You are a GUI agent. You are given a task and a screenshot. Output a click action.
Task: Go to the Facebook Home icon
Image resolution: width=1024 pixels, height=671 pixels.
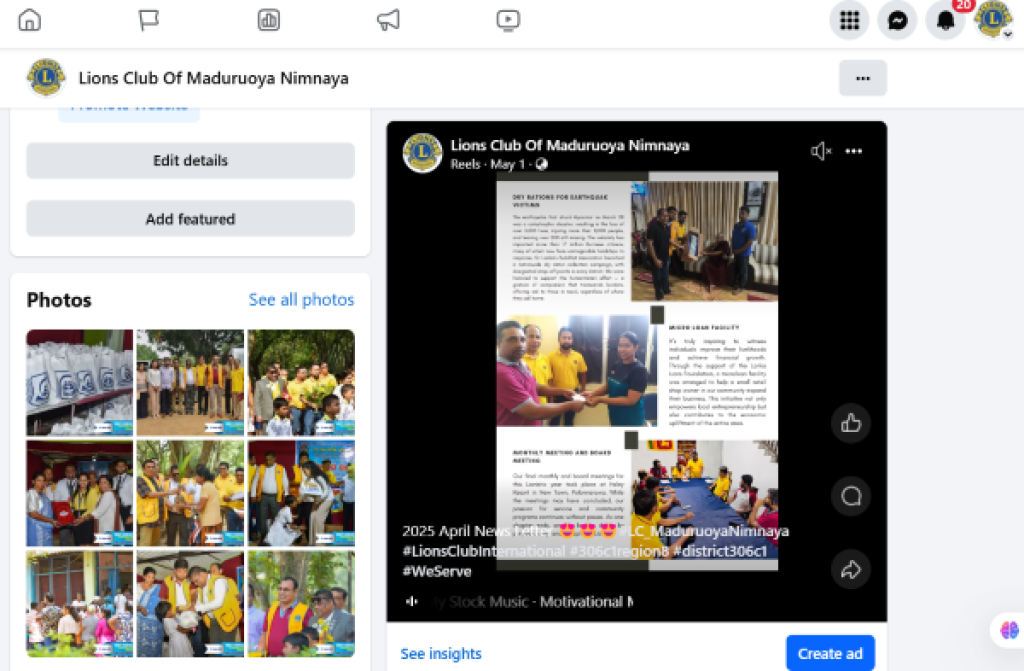click(x=29, y=20)
